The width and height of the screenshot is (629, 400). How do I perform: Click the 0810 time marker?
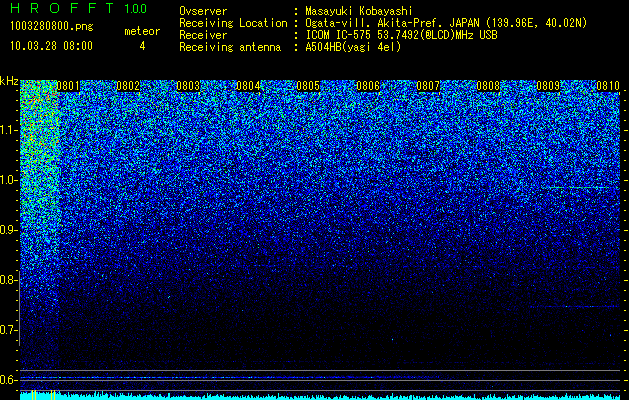[x=608, y=86]
